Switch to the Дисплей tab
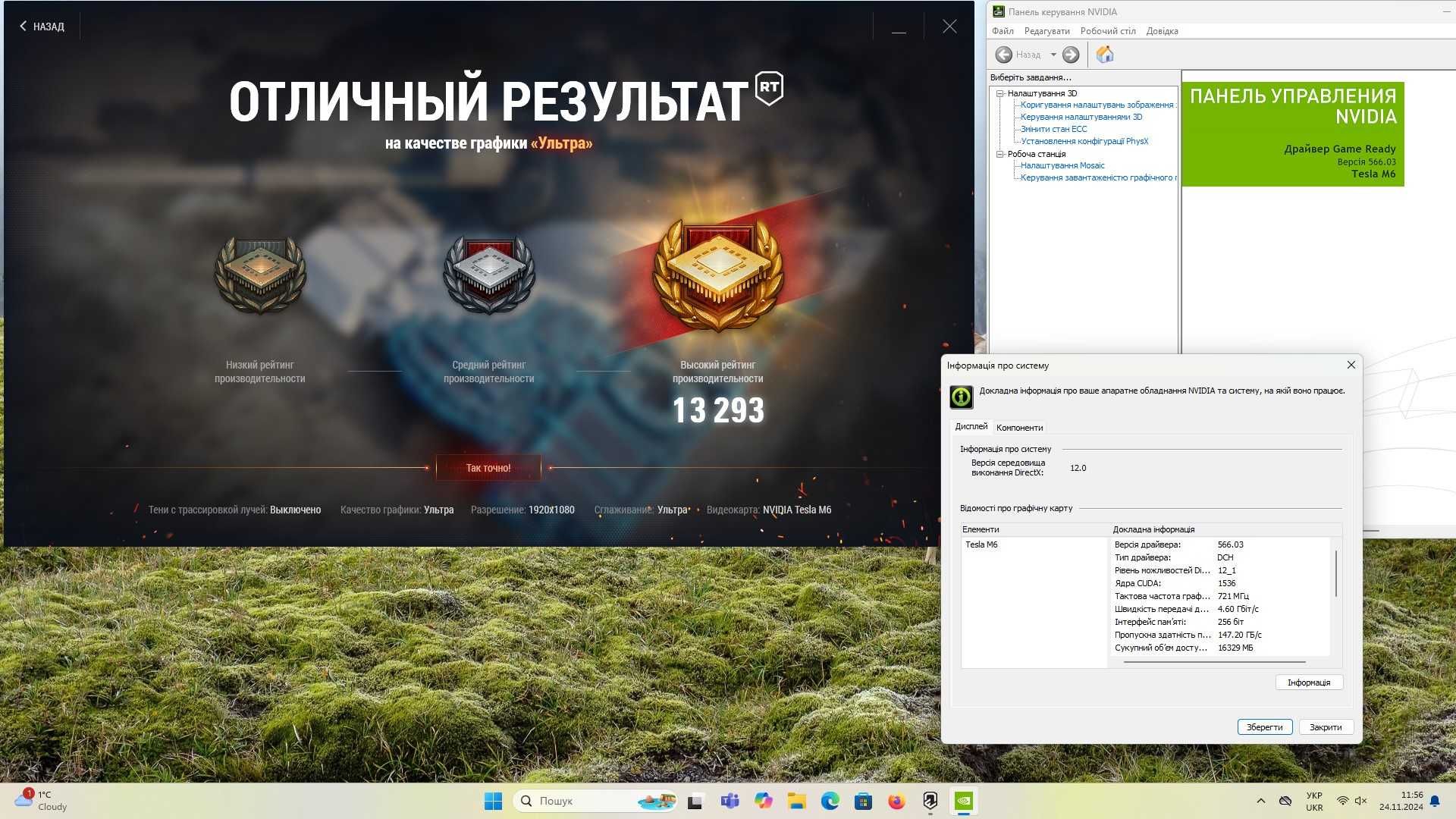This screenshot has height=819, width=1456. coord(971,426)
